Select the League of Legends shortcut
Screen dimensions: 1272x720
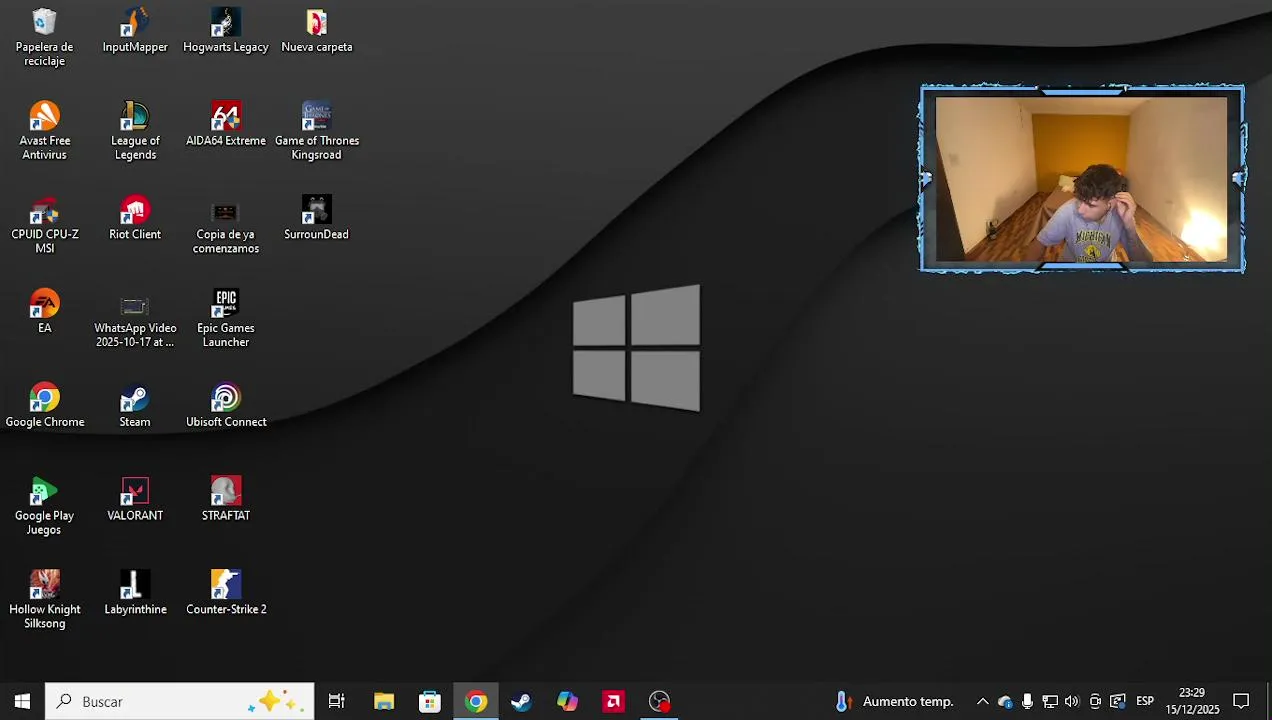pyautogui.click(x=135, y=131)
